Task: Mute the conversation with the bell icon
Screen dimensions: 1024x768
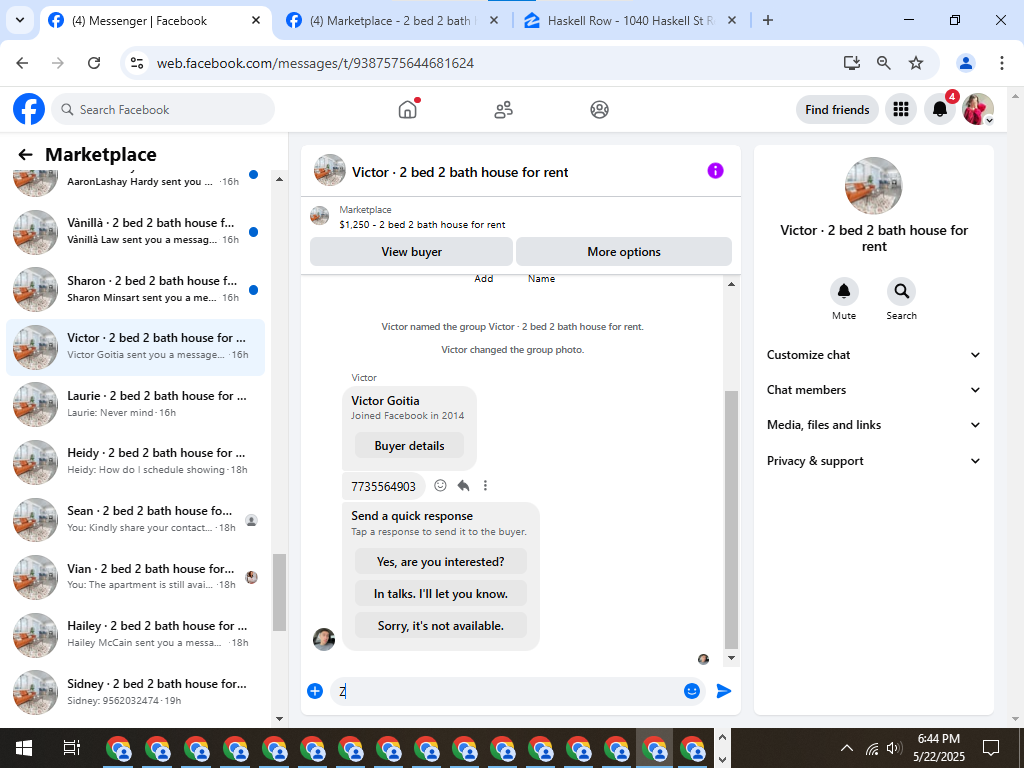Action: (844, 291)
